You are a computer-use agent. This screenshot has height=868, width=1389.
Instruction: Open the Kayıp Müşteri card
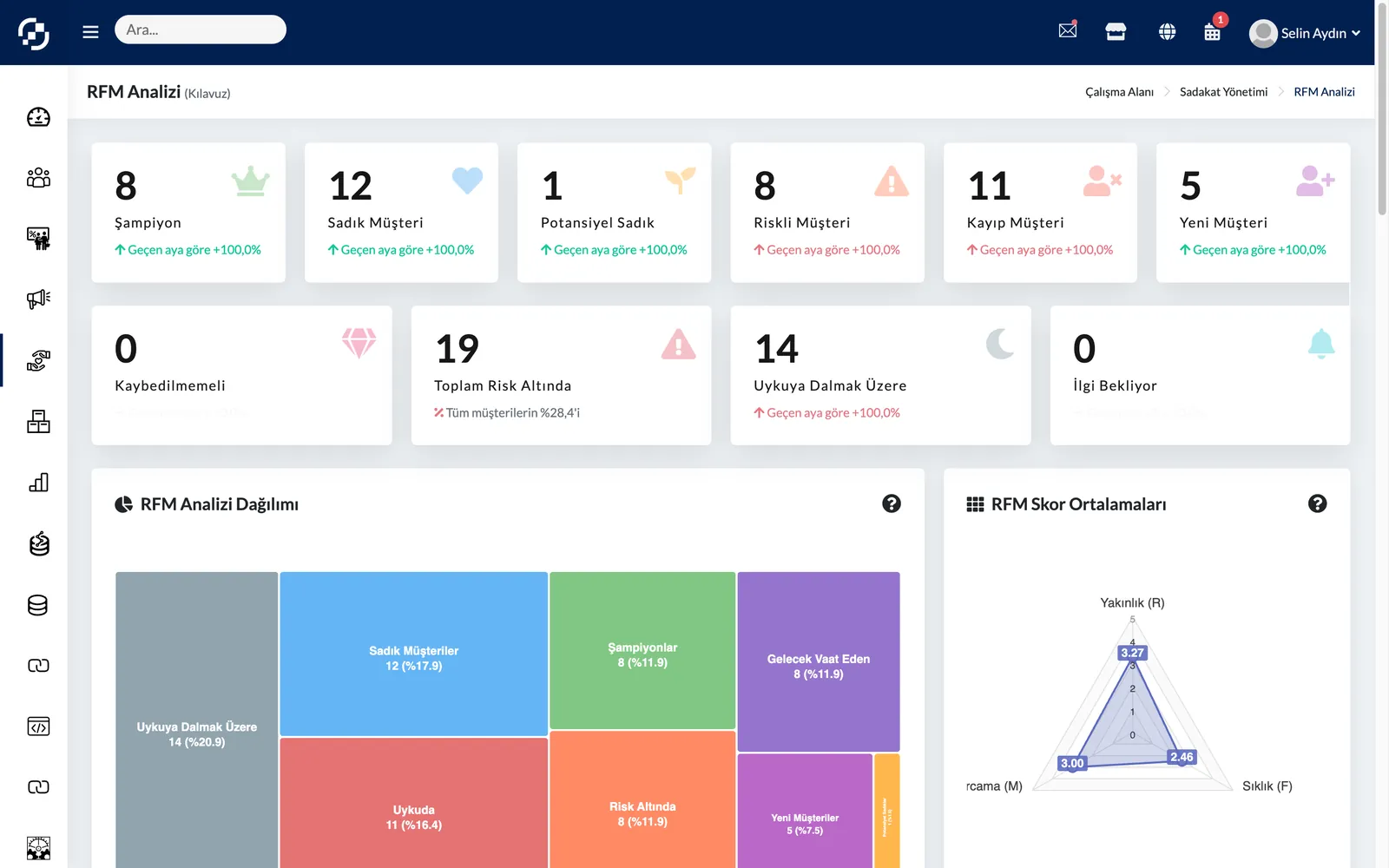point(1040,213)
